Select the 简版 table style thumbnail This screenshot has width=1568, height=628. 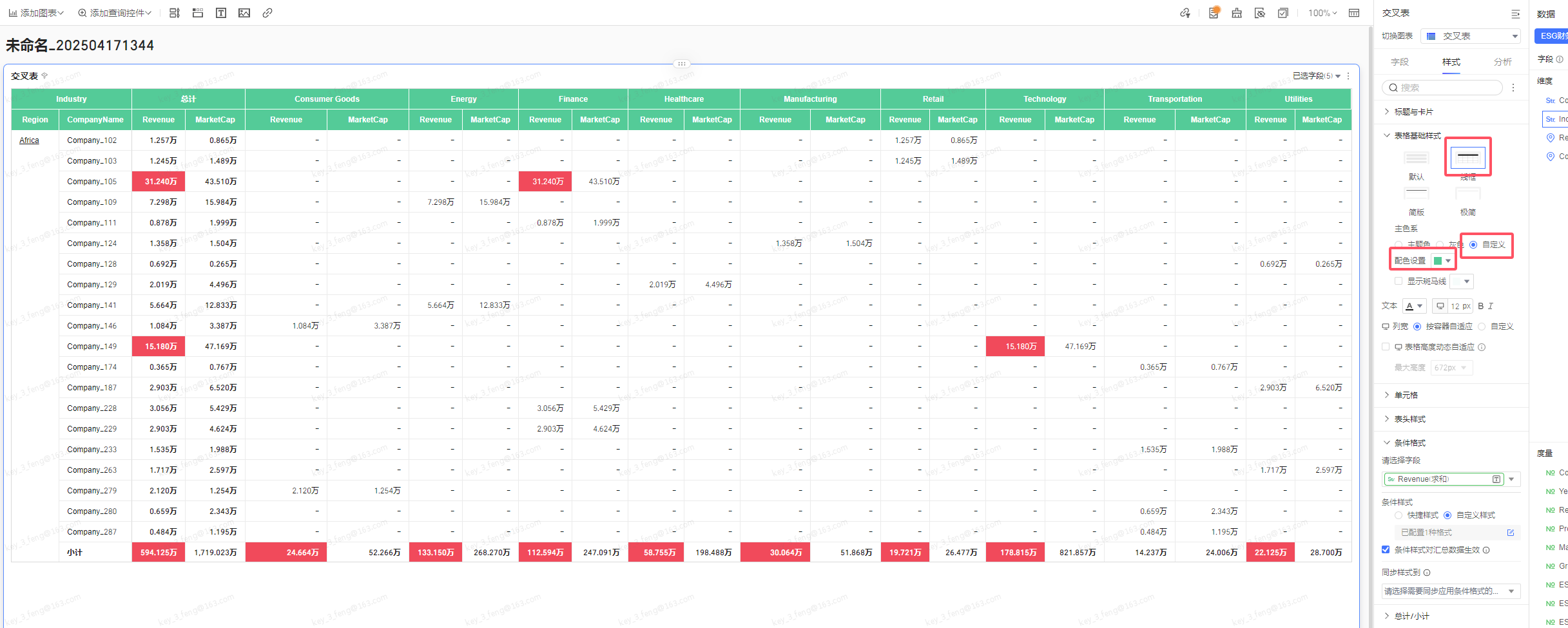point(1417,194)
